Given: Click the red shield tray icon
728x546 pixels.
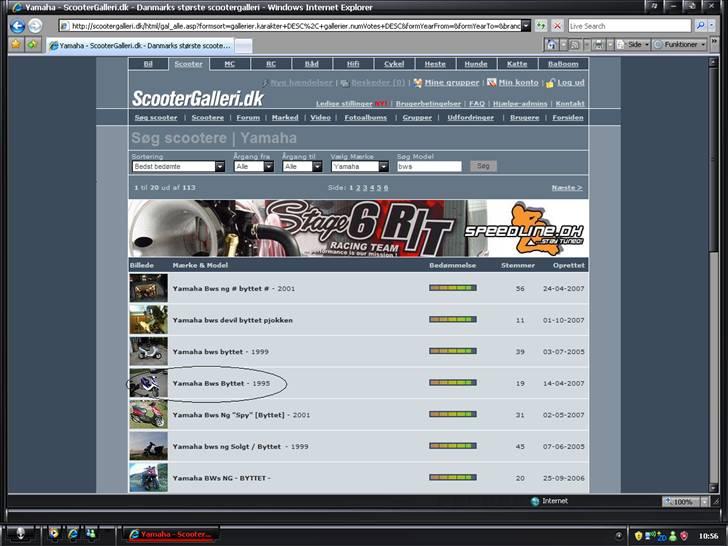Looking at the screenshot, I should 684,536.
